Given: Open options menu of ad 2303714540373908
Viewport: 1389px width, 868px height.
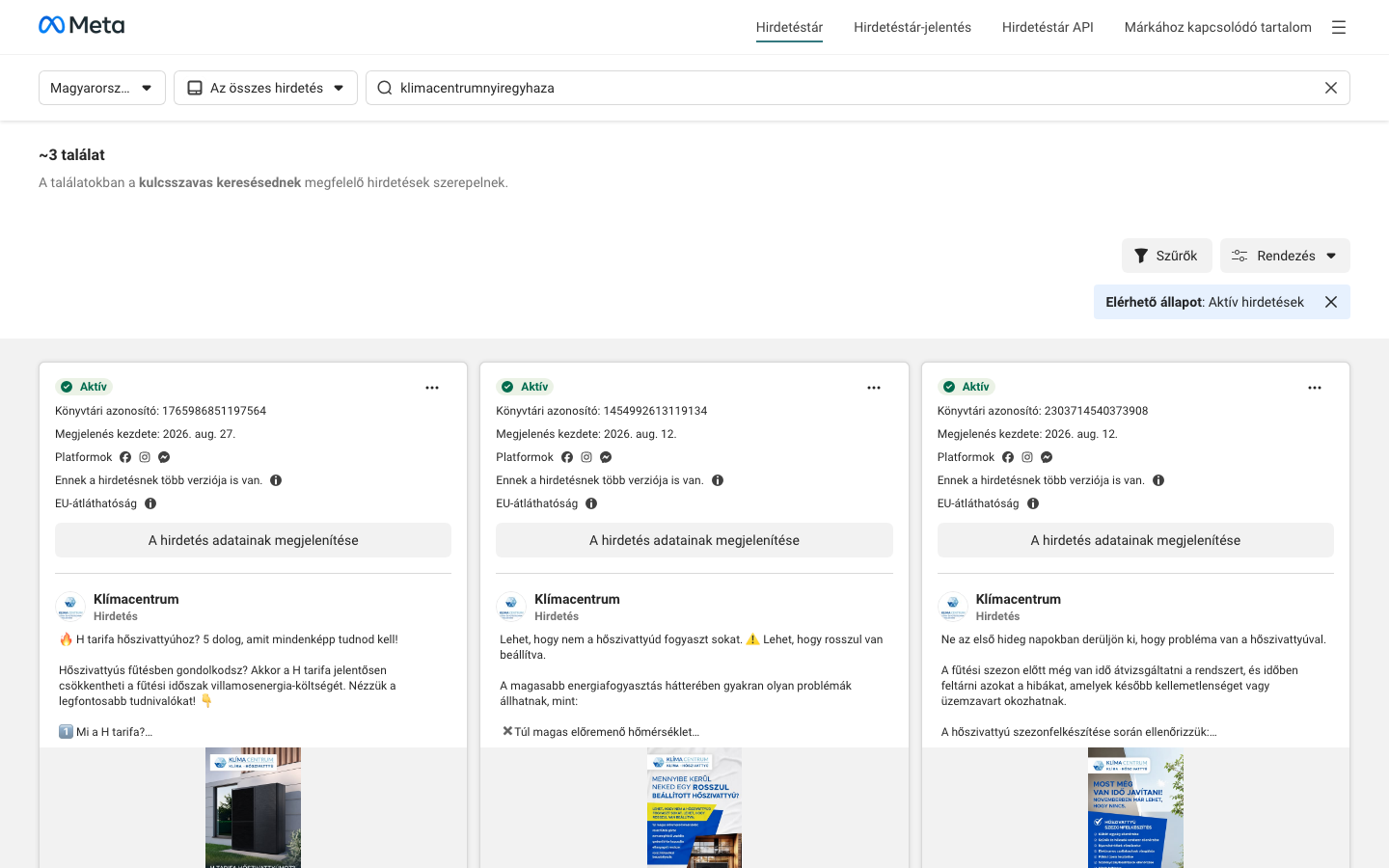Looking at the screenshot, I should pyautogui.click(x=1315, y=388).
